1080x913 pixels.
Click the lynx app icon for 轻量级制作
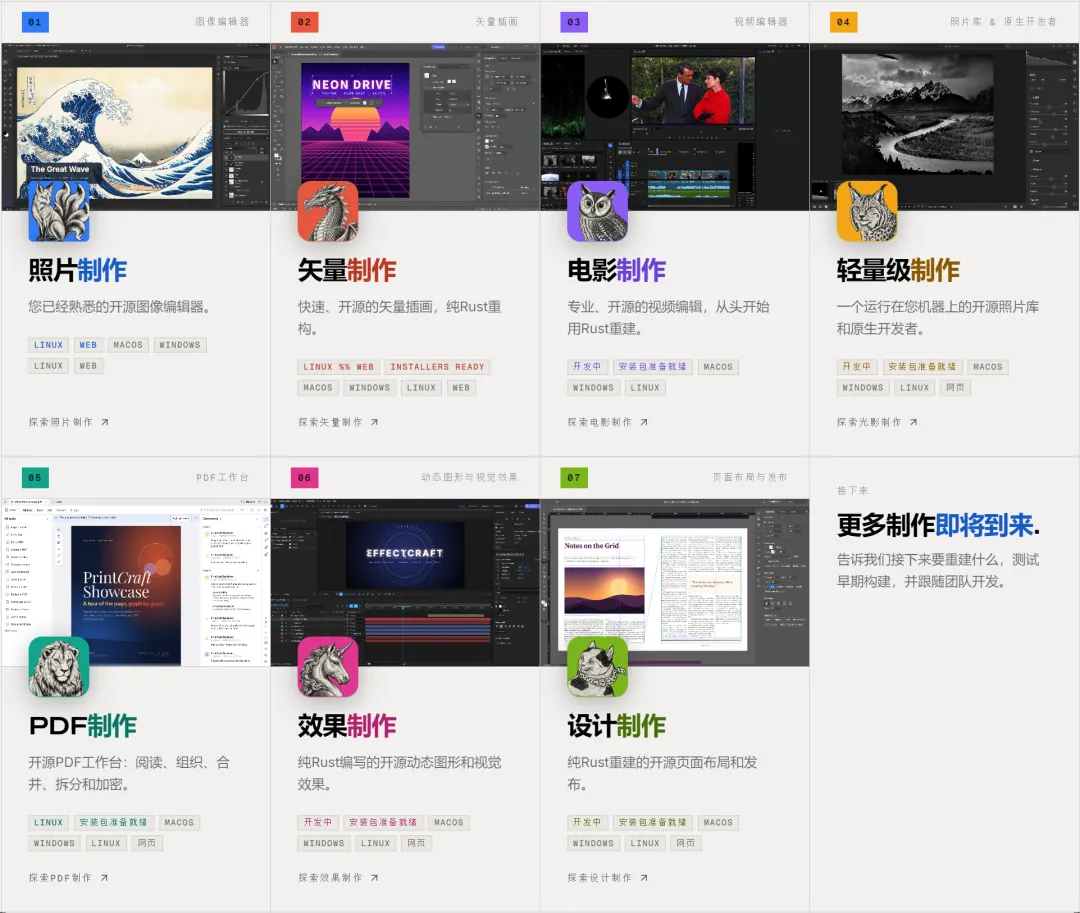point(866,211)
